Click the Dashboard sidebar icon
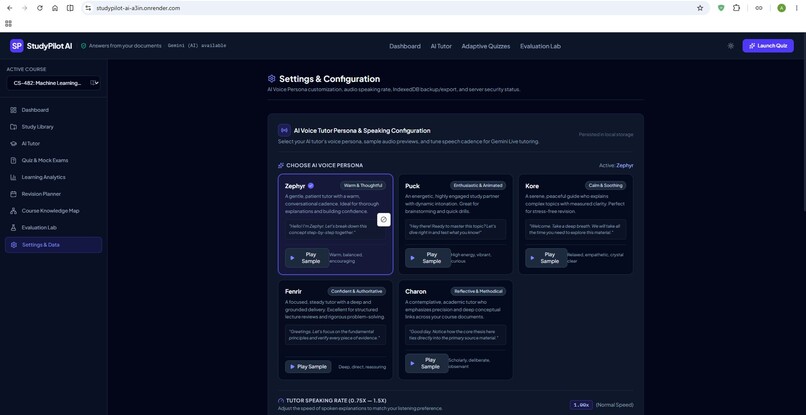Viewport: 806px width, 415px height. coord(13,110)
